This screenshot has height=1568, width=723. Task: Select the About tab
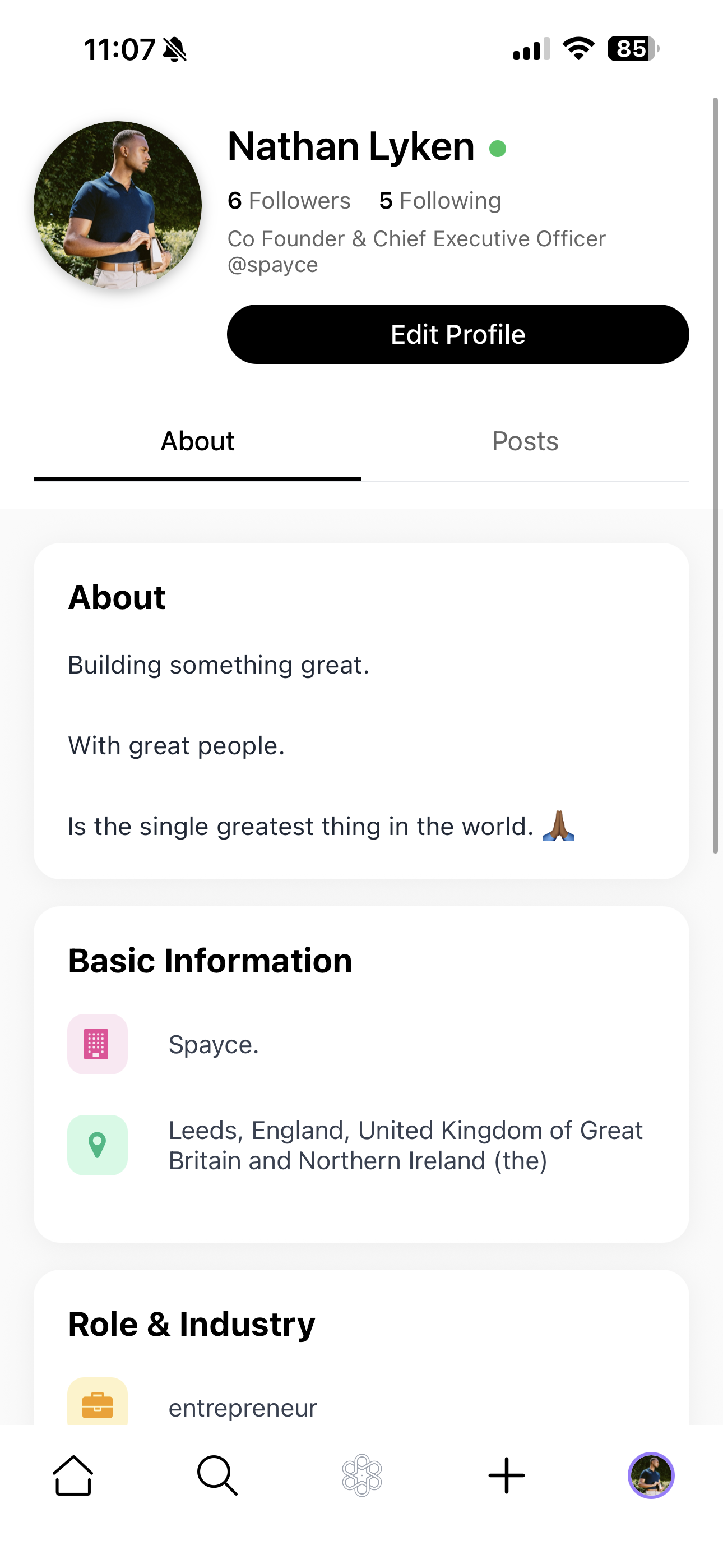[x=197, y=441]
